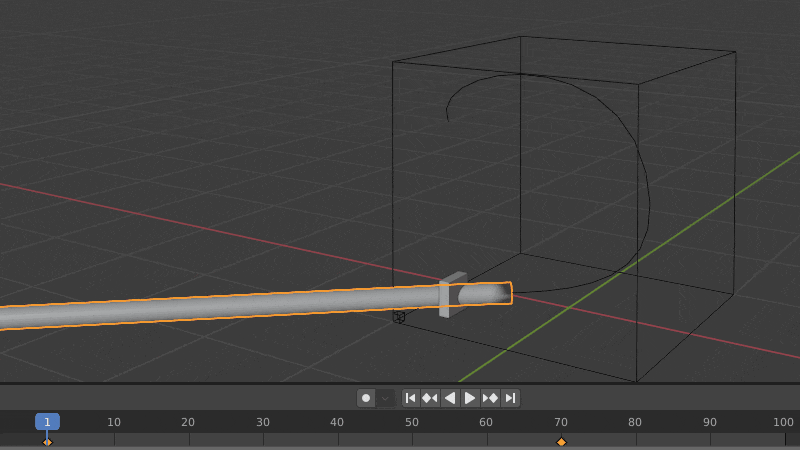Click frame 60 label on the timeline

[x=486, y=422]
